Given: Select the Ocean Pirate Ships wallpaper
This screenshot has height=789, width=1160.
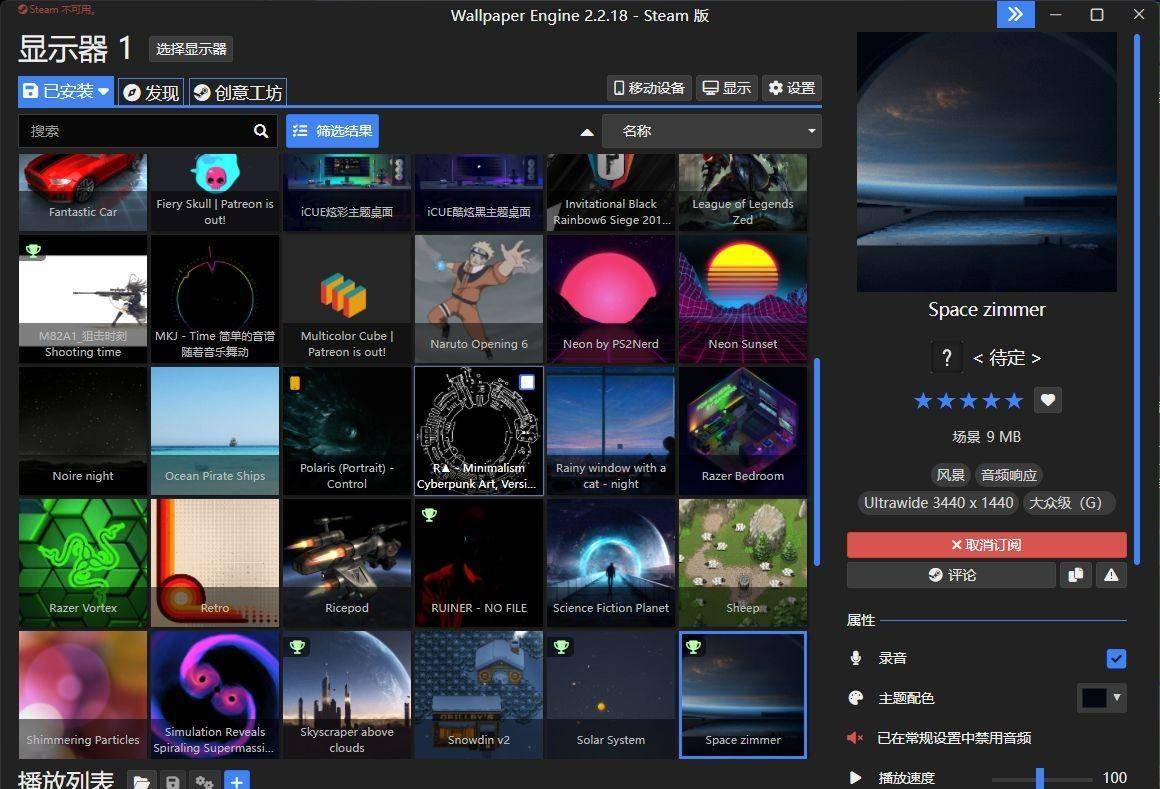Looking at the screenshot, I should pos(215,431).
